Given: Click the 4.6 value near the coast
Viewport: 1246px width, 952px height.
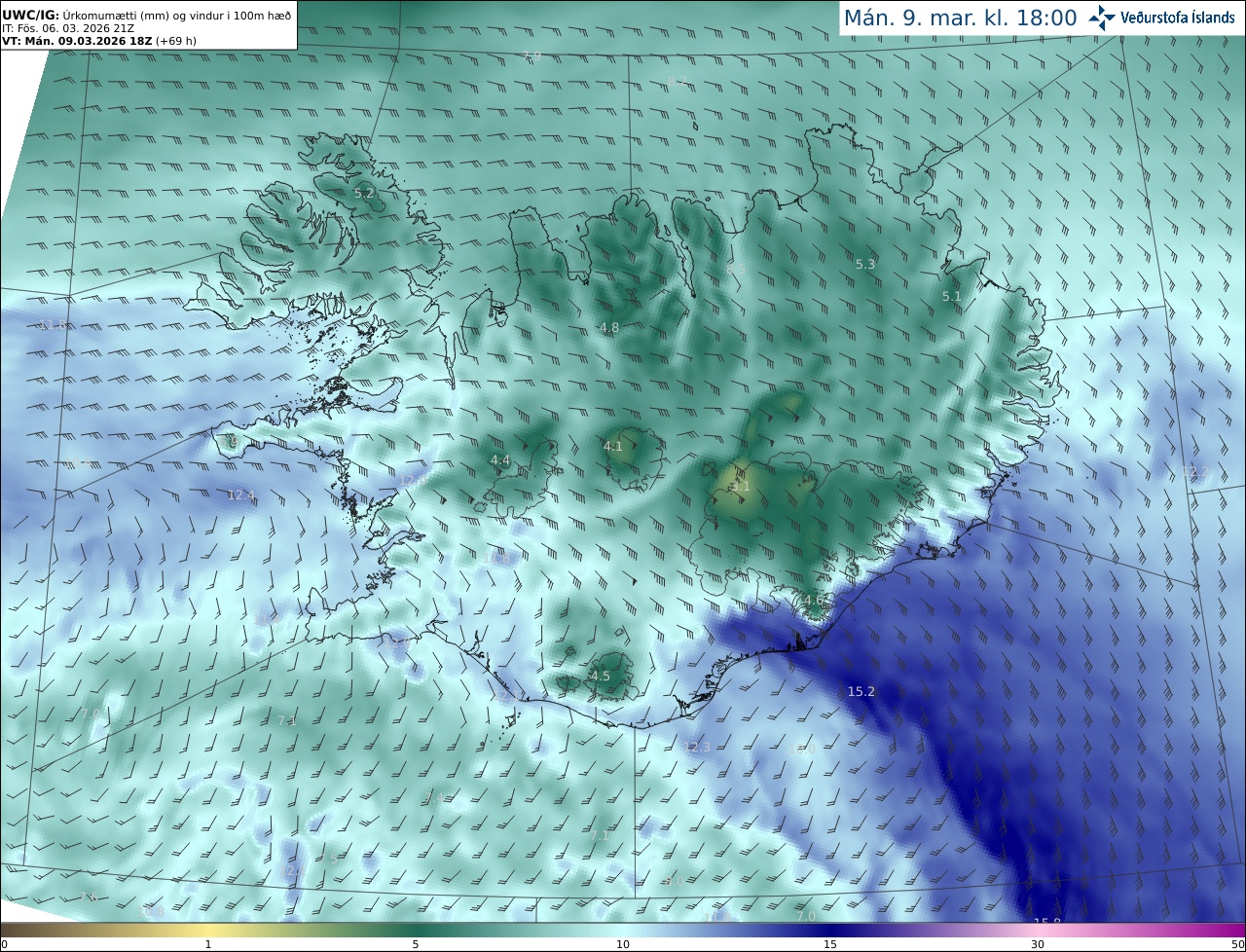Looking at the screenshot, I should 814,601.
